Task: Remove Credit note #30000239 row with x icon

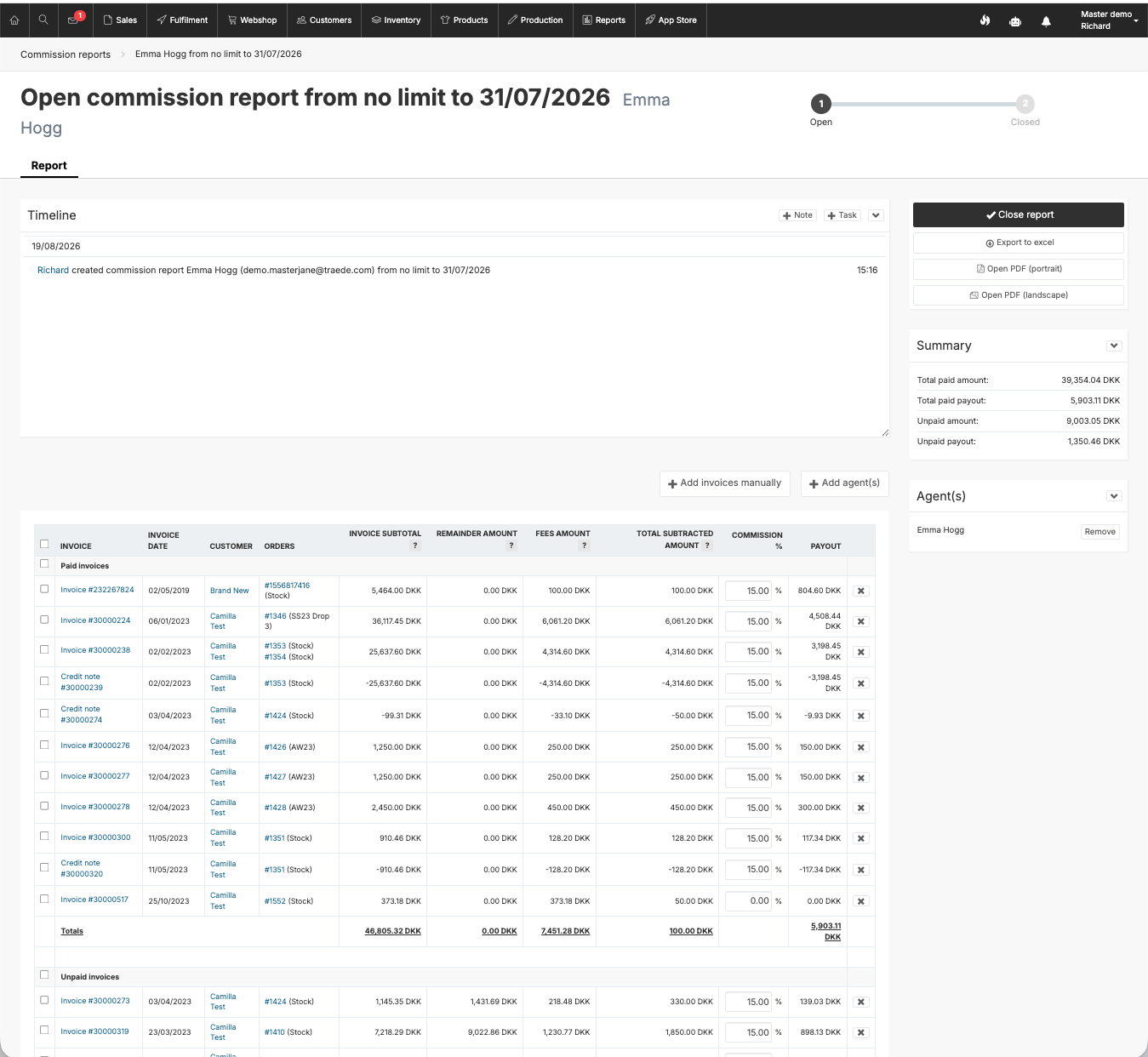Action: (x=861, y=683)
